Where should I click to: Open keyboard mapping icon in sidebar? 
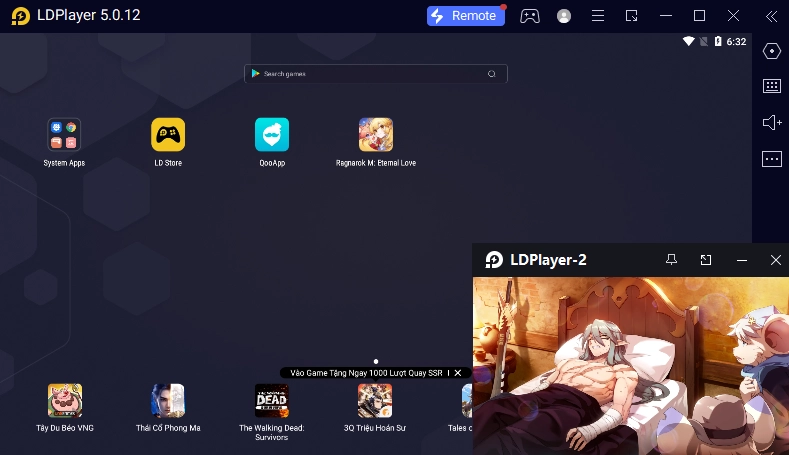tap(771, 86)
